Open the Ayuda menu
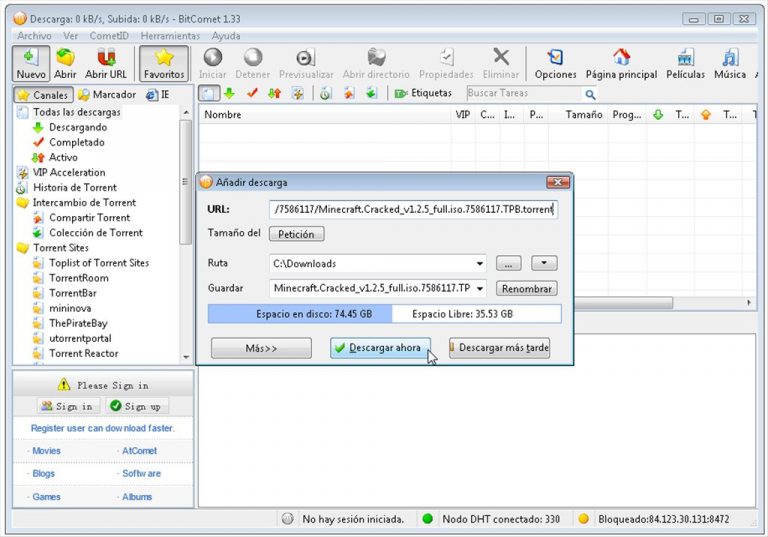The image size is (768, 537). (226, 36)
